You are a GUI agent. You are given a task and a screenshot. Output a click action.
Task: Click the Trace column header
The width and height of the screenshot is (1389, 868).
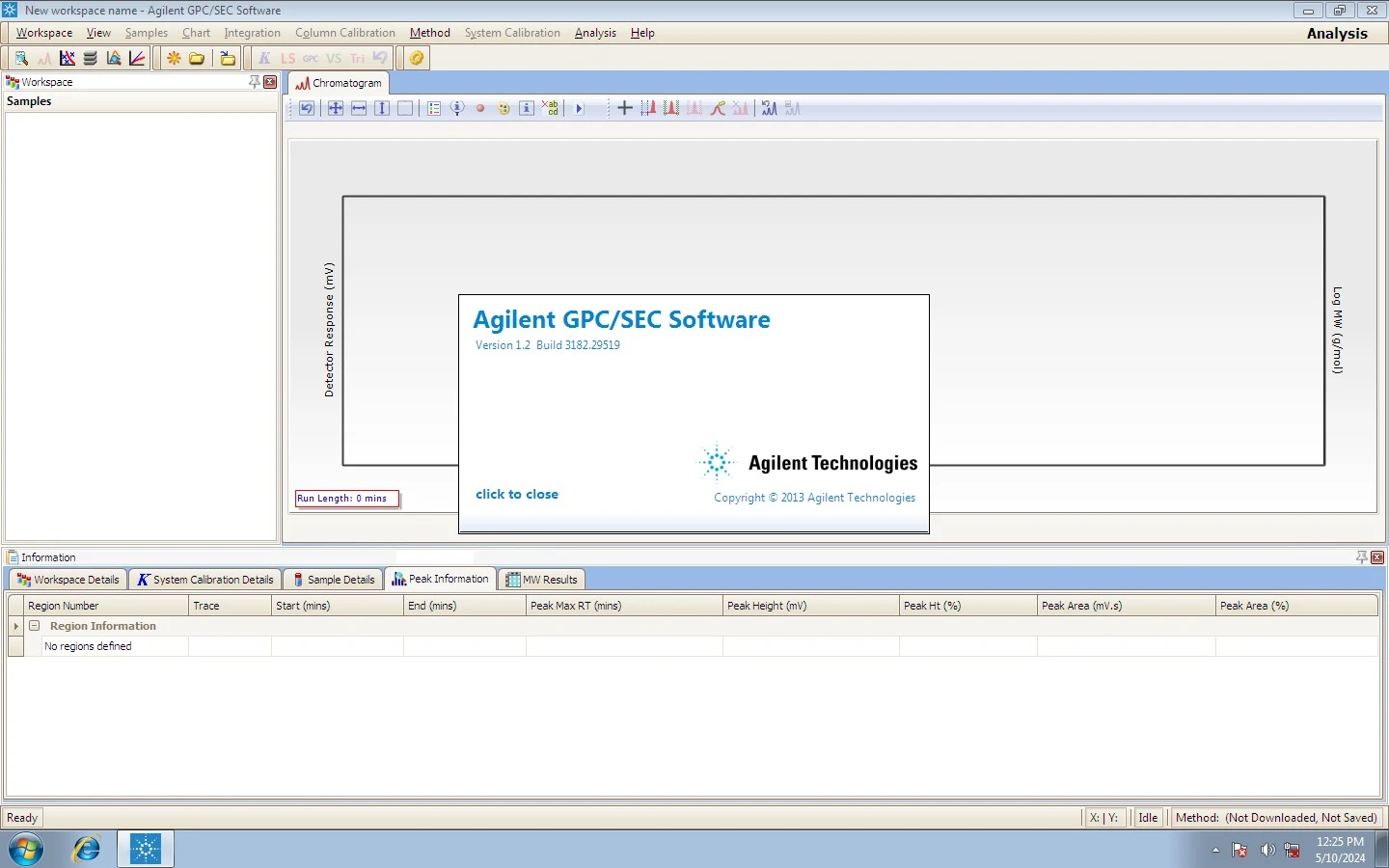(x=230, y=606)
